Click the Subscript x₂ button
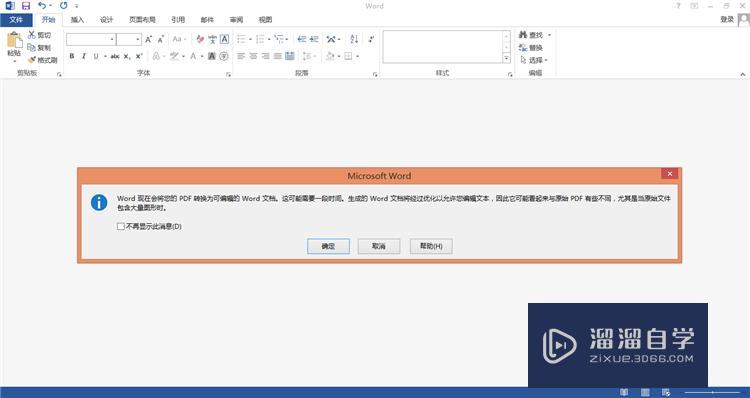This screenshot has width=750, height=398. (127, 56)
